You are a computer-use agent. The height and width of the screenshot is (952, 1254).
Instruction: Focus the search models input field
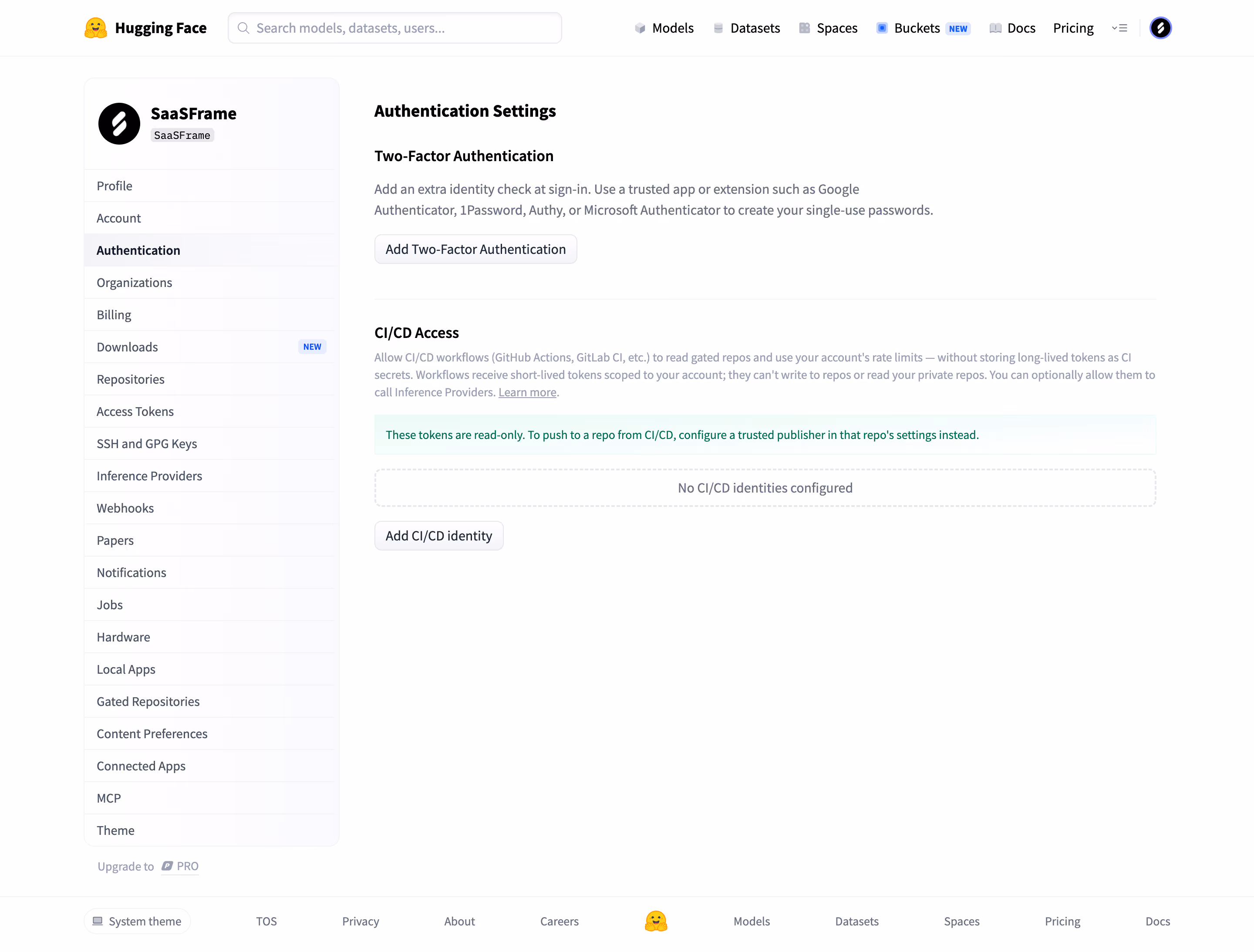(394, 28)
